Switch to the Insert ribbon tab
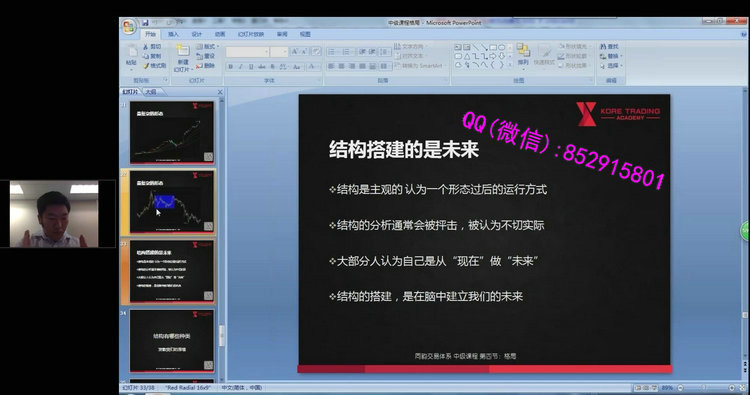This screenshot has width=750, height=395. coord(174,34)
